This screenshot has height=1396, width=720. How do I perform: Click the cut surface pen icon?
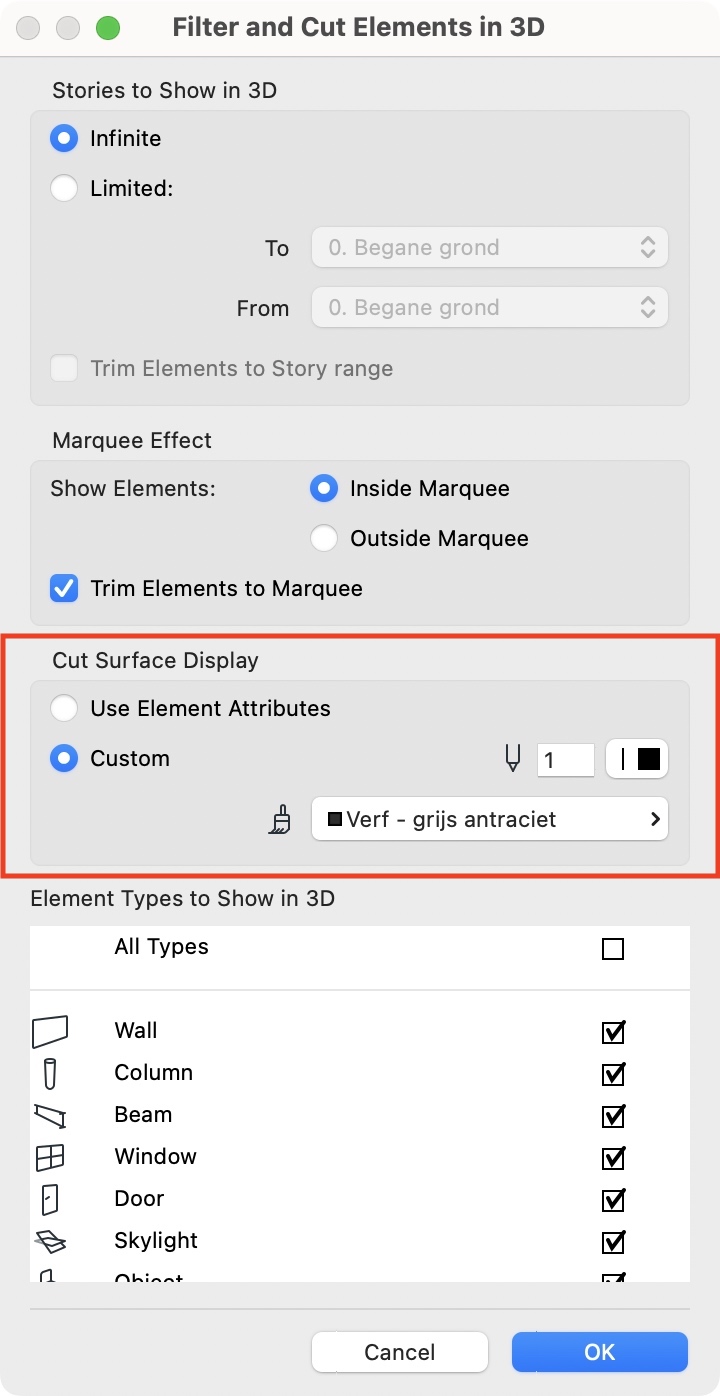pos(513,759)
